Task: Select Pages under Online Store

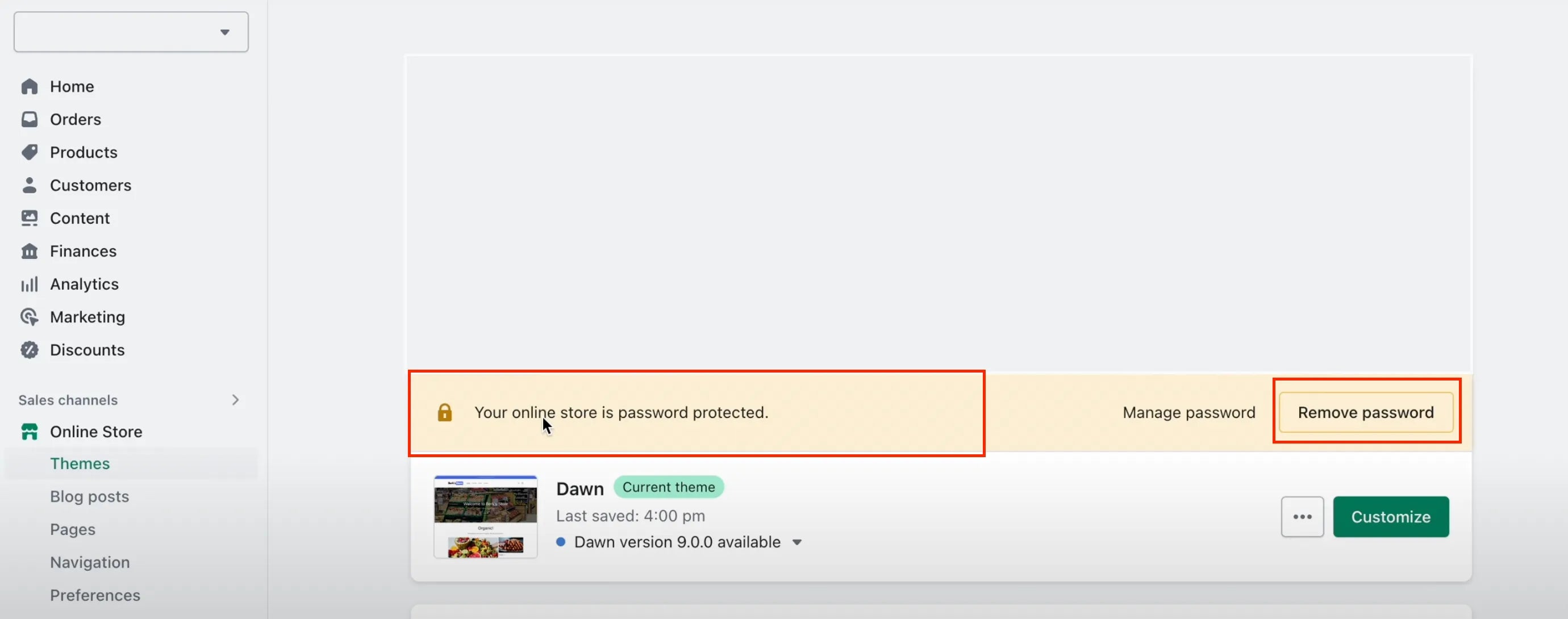Action: 72,530
